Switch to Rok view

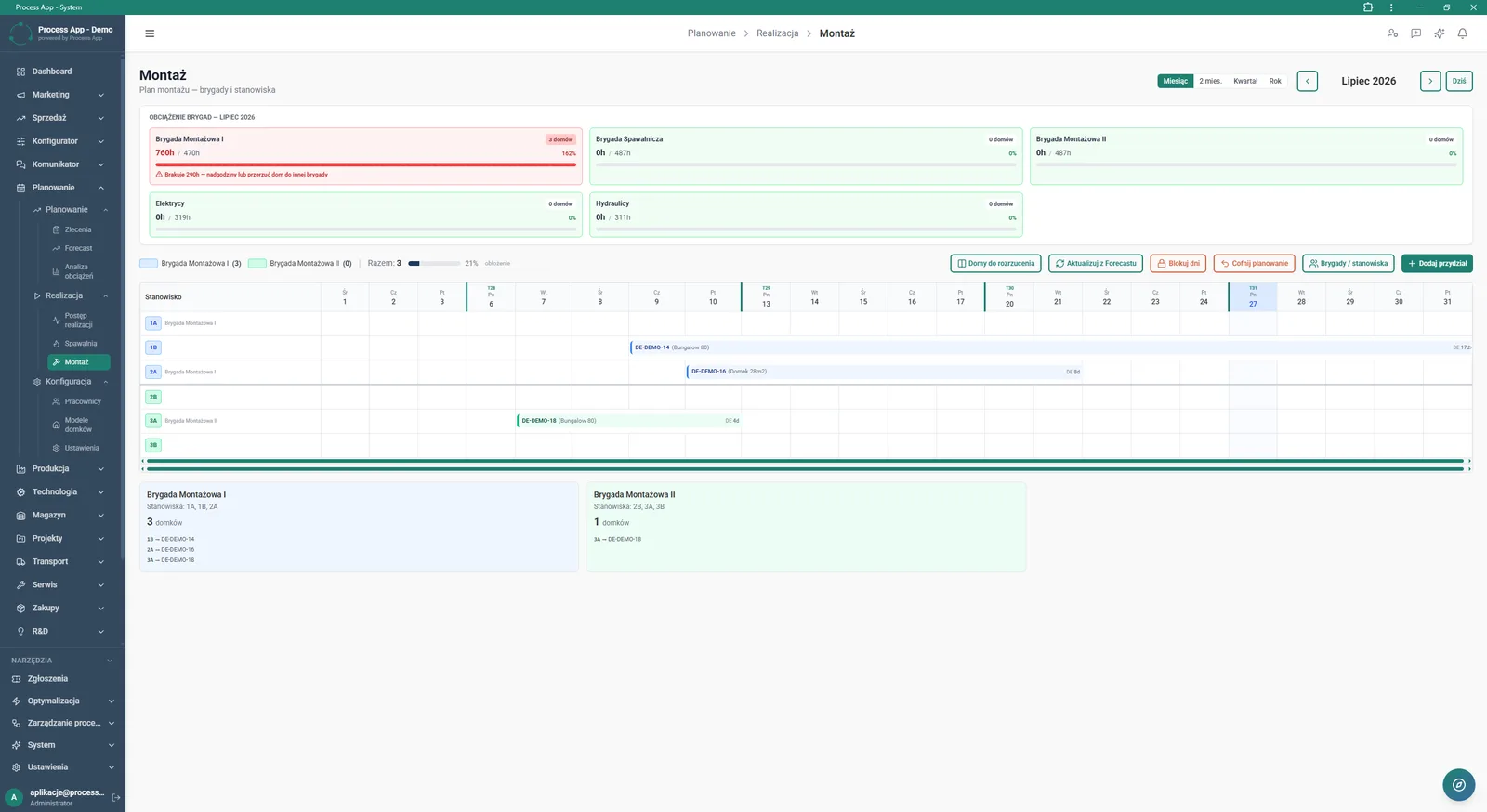[x=1275, y=81]
